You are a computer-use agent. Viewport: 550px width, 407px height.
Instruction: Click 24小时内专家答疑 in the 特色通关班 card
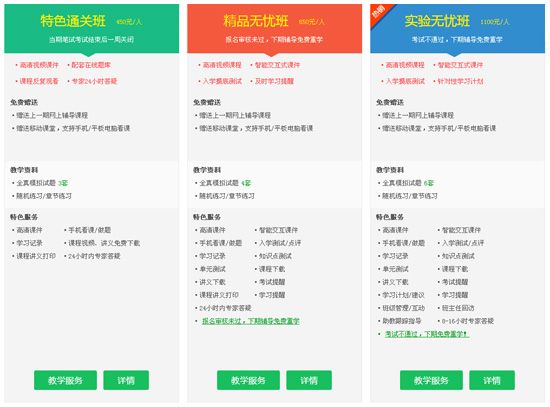click(94, 256)
